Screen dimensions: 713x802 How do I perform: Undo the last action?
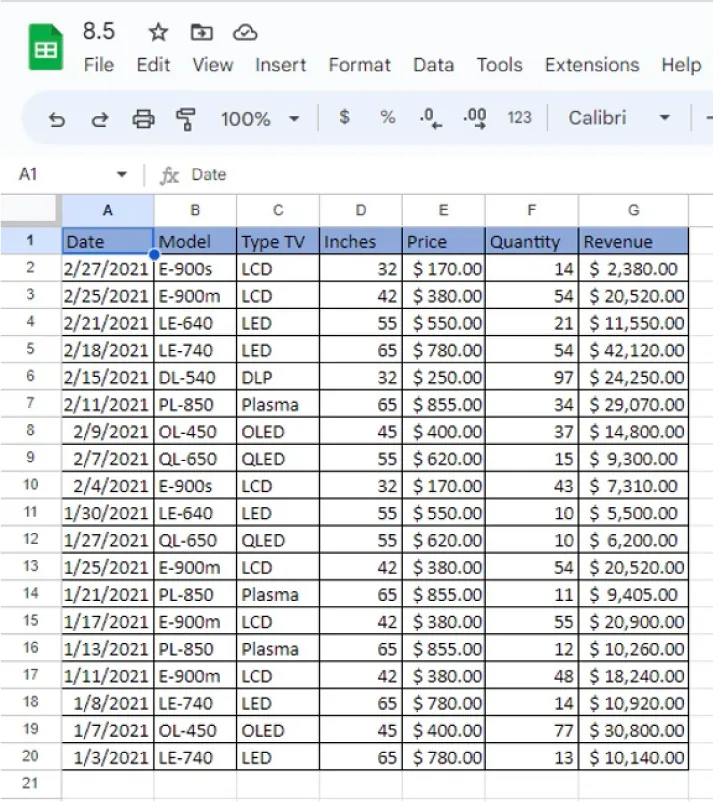click(x=57, y=119)
